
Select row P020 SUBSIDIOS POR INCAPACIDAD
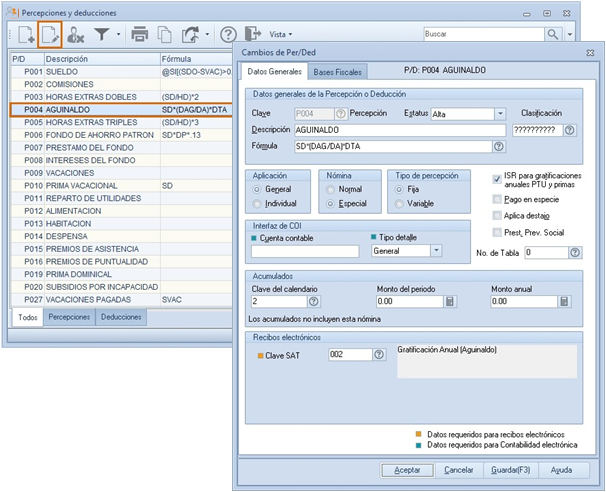121,287
